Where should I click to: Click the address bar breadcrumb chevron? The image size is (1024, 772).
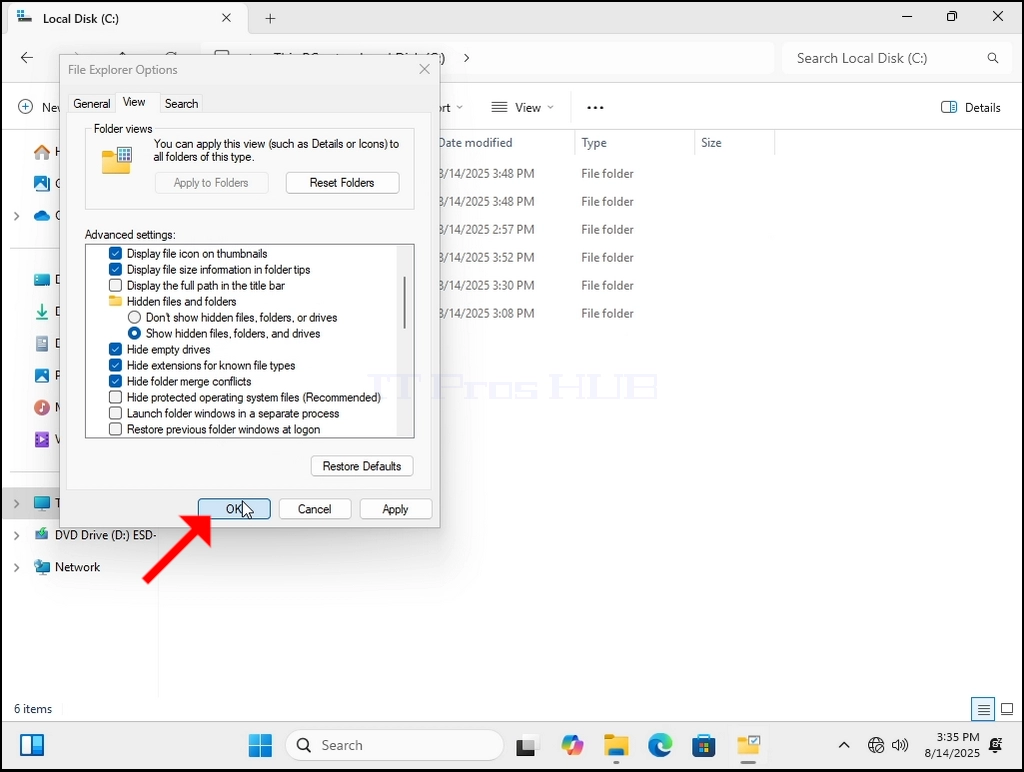(466, 58)
